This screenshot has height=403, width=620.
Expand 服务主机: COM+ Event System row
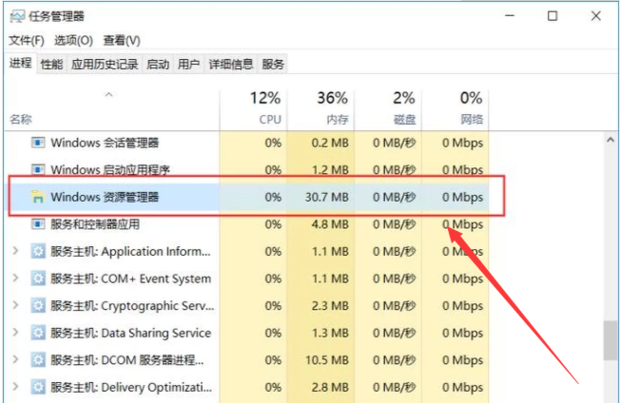[15, 278]
